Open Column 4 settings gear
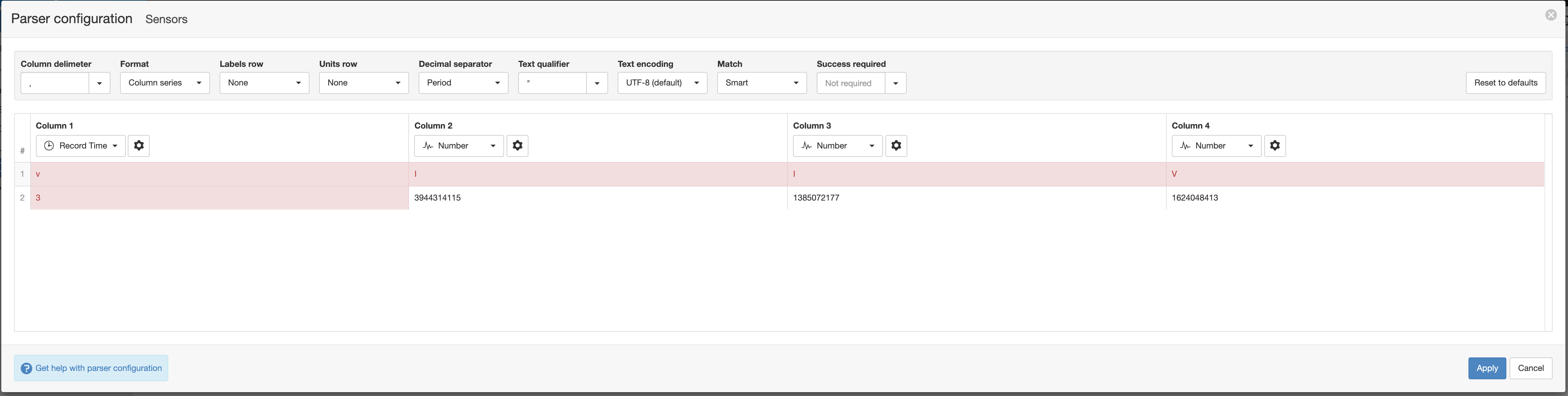This screenshot has height=396, width=1568. [1275, 146]
